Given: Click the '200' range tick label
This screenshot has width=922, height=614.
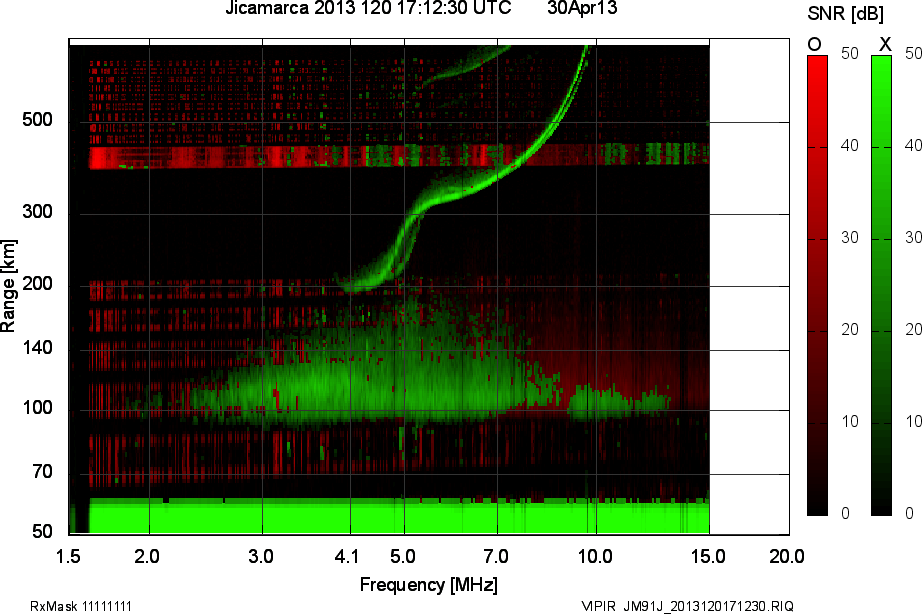Looking at the screenshot, I should (x=37, y=283).
